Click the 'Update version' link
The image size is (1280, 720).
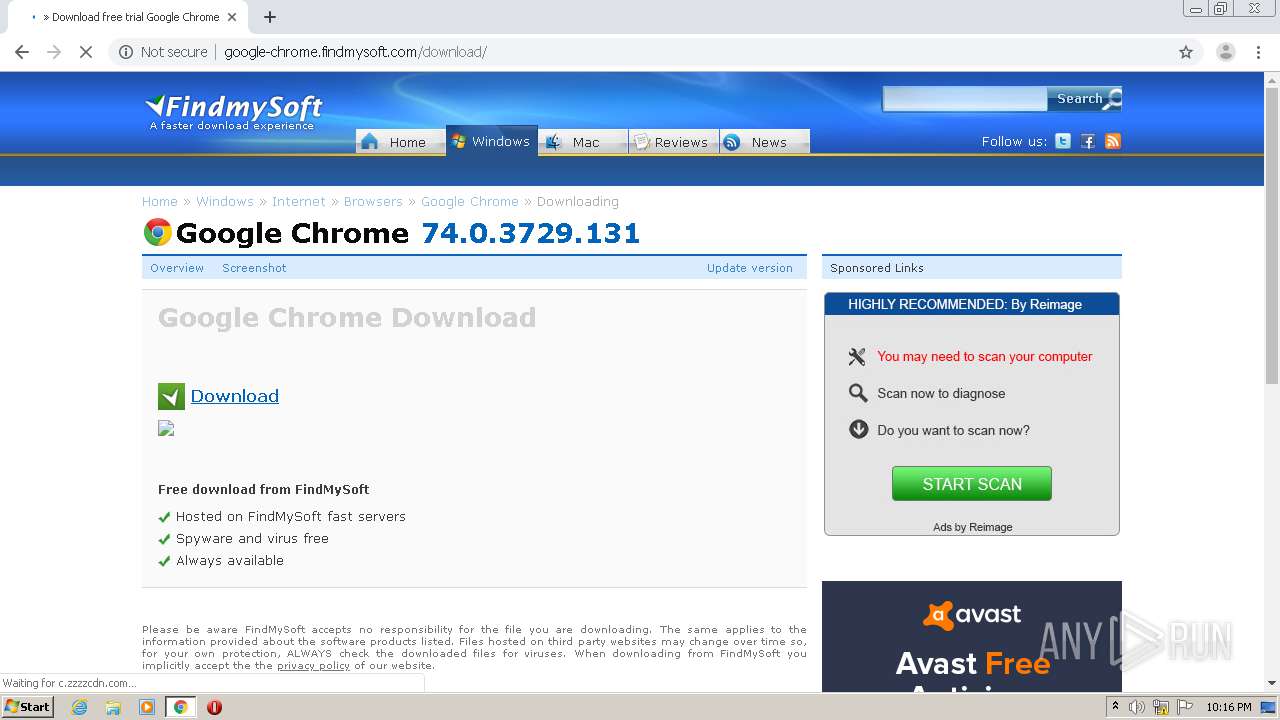click(x=749, y=268)
